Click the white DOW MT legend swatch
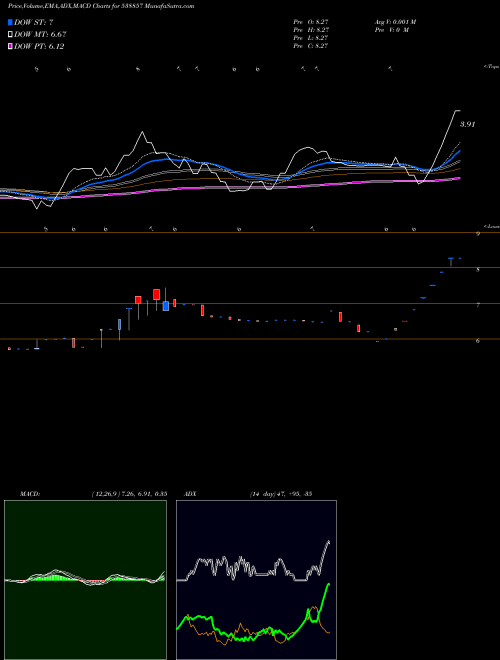Screen dimensions: 500x660 (x=10, y=35)
